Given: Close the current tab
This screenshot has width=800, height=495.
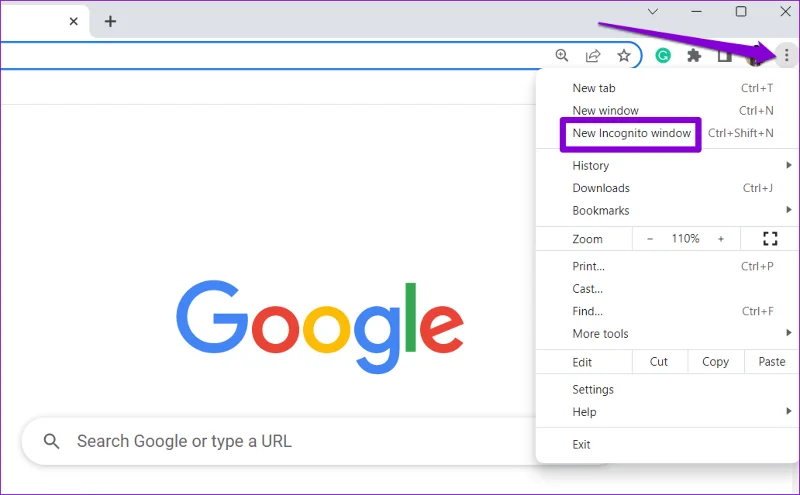Looking at the screenshot, I should [x=73, y=21].
